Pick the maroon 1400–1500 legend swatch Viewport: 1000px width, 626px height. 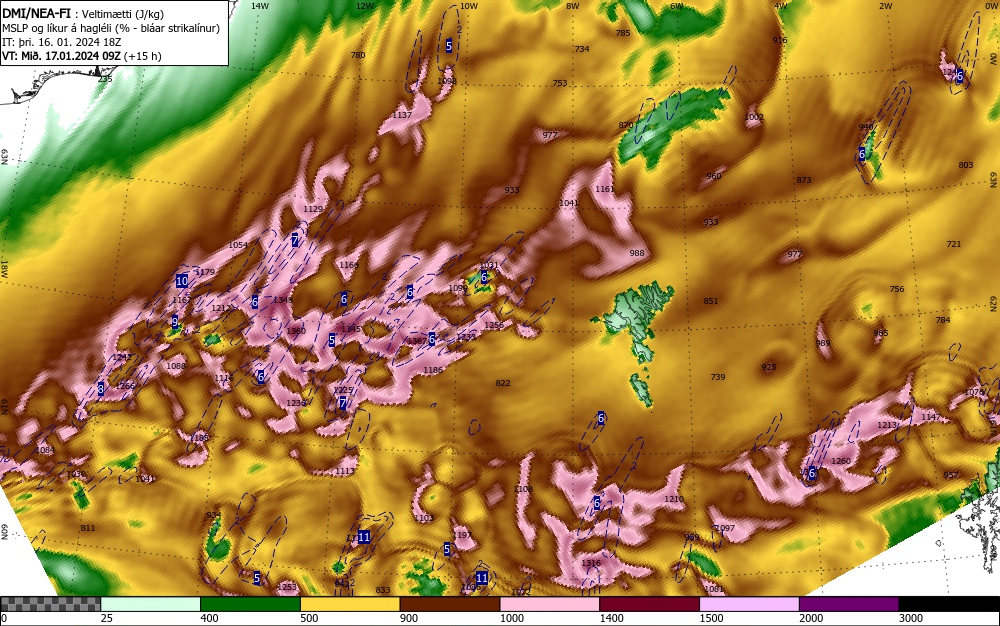650,604
